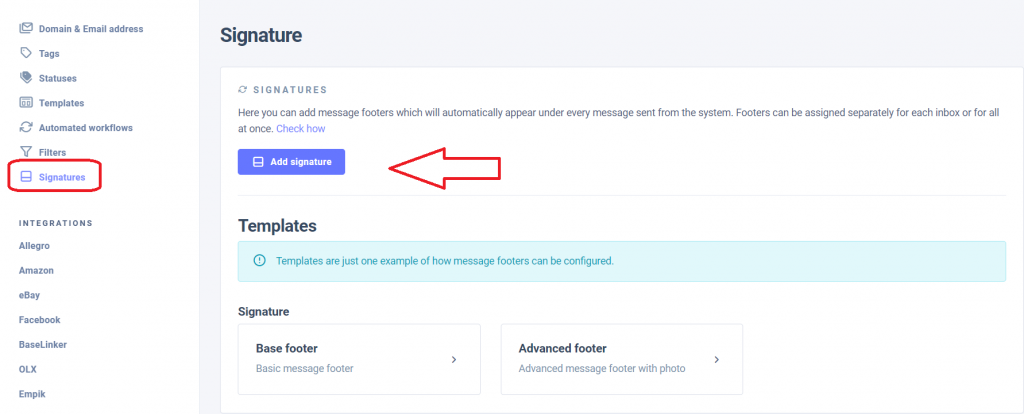Open the Allegro integration
The height and width of the screenshot is (414, 1024).
point(36,245)
